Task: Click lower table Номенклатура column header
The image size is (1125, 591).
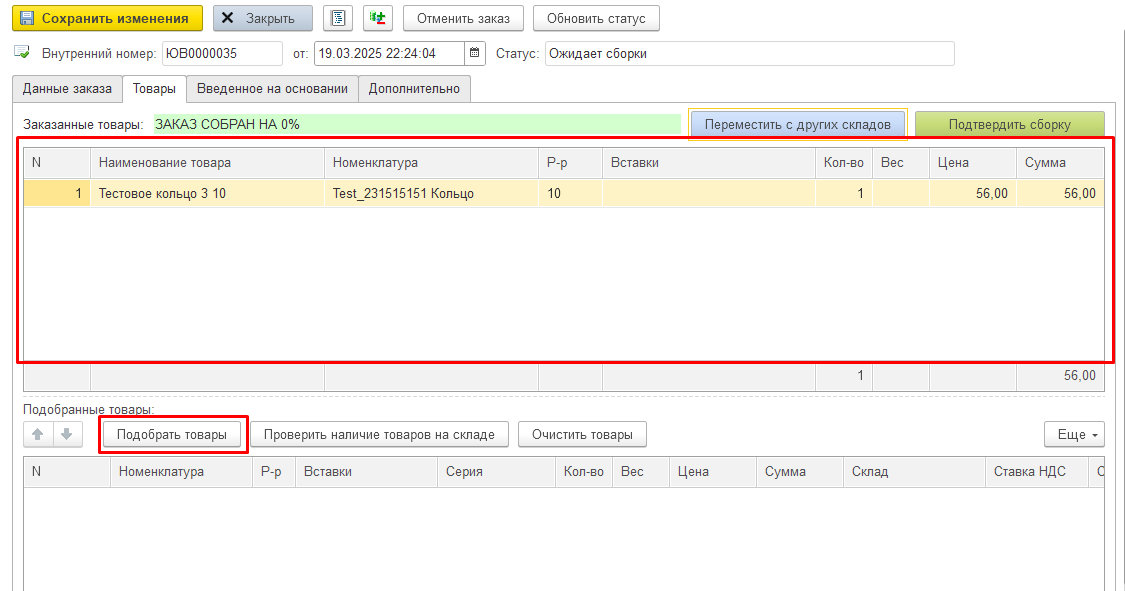Action: click(181, 472)
